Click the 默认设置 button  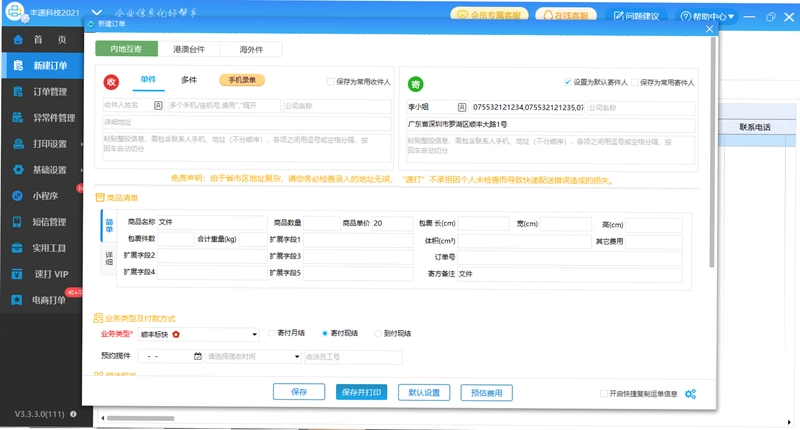point(424,392)
